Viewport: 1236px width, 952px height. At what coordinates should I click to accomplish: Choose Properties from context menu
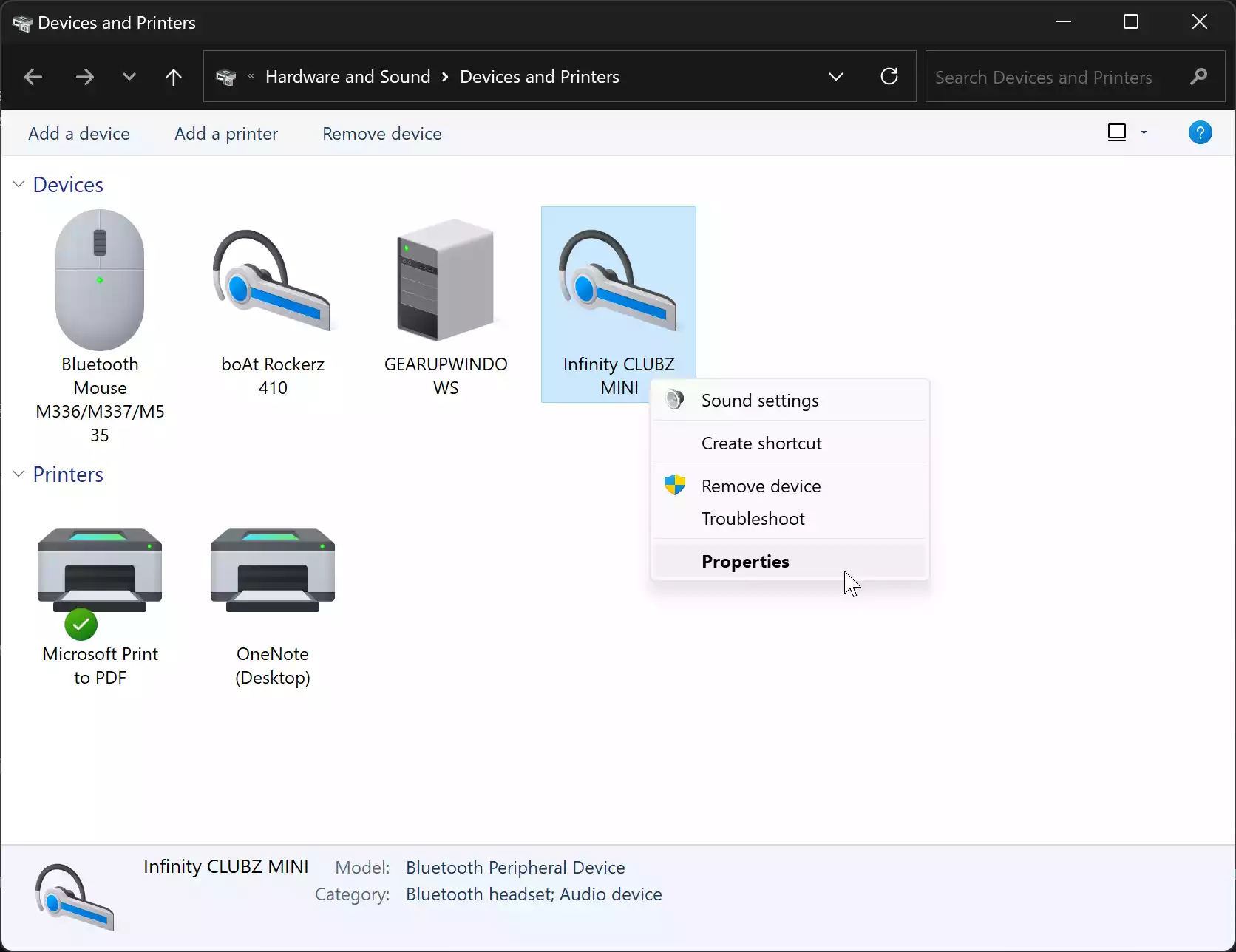pos(789,561)
